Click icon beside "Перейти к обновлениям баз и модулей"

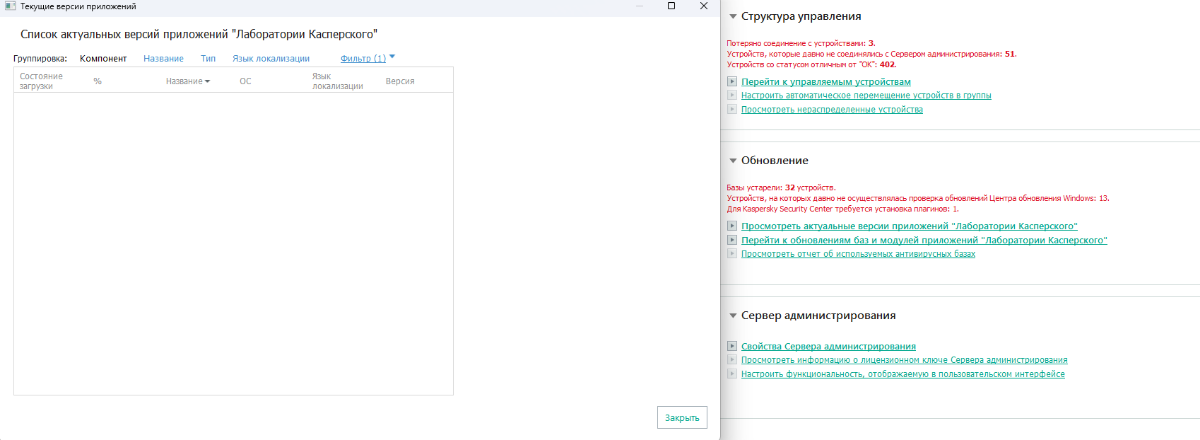click(x=732, y=241)
